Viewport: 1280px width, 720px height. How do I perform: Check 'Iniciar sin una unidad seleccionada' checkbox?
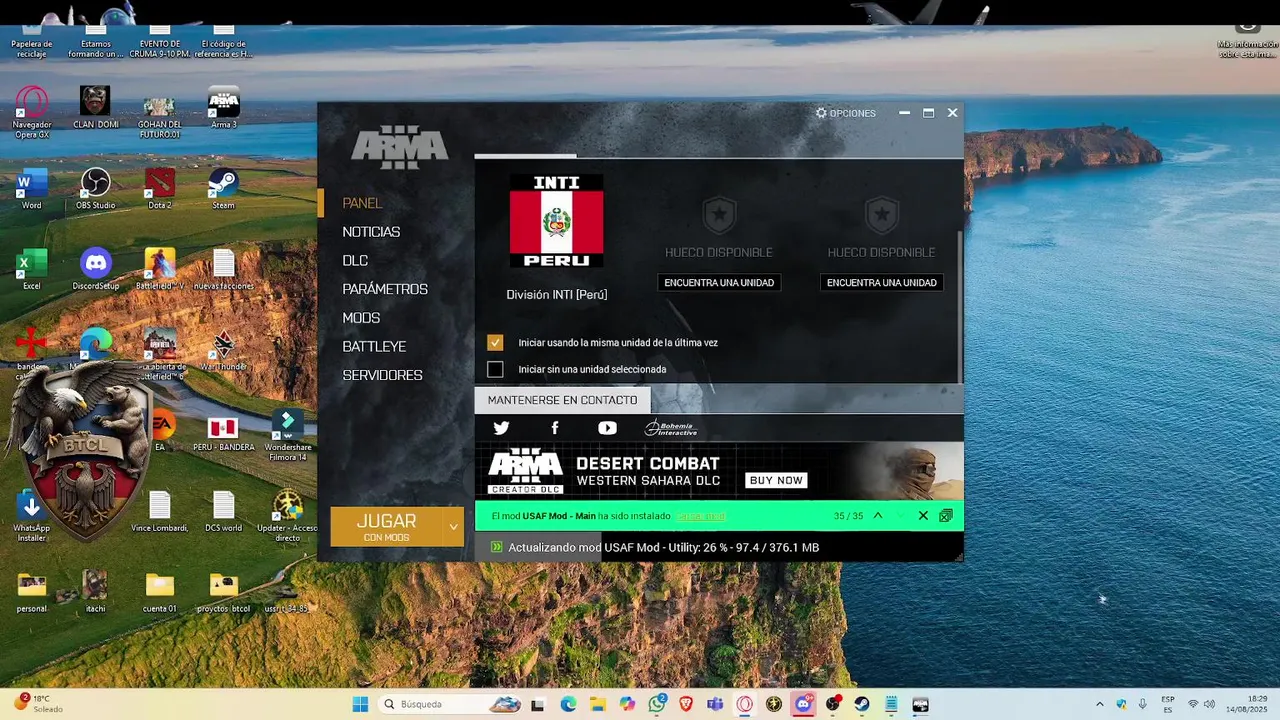click(x=495, y=369)
